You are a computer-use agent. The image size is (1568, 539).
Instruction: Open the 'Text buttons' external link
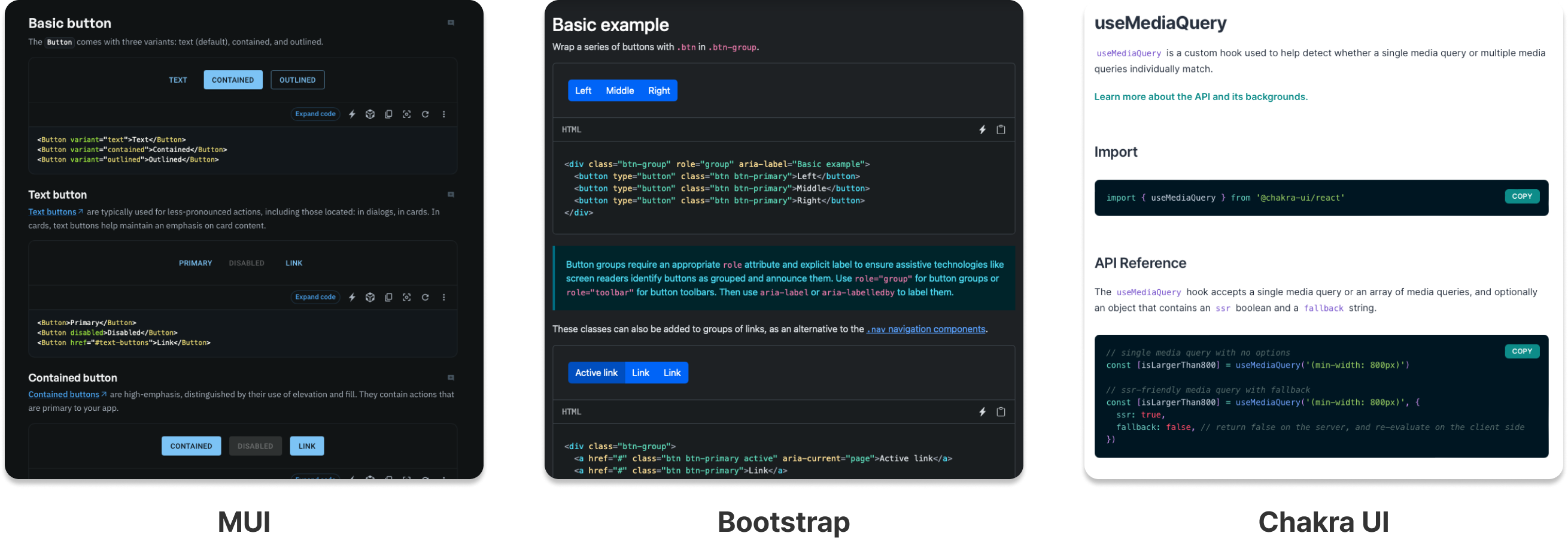pyautogui.click(x=56, y=212)
